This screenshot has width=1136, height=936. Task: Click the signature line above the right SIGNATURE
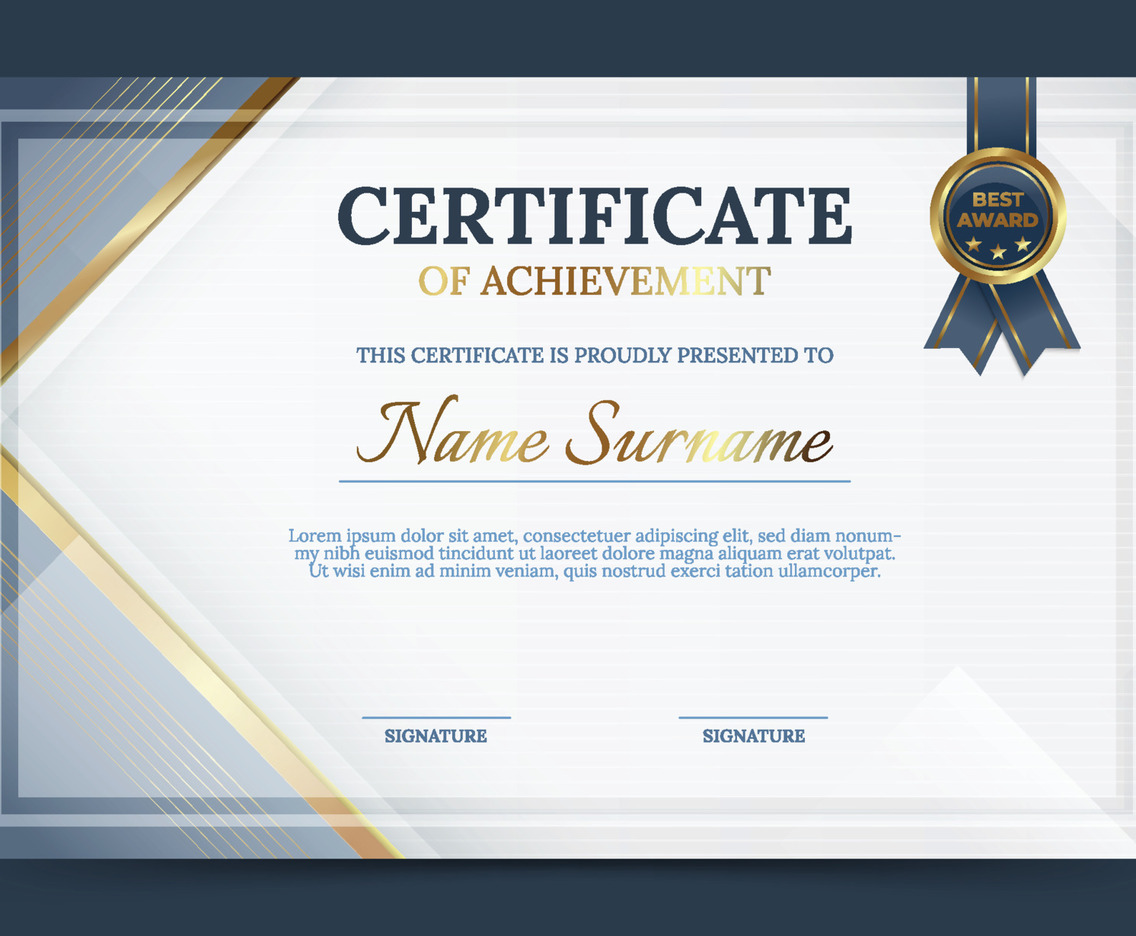753,717
